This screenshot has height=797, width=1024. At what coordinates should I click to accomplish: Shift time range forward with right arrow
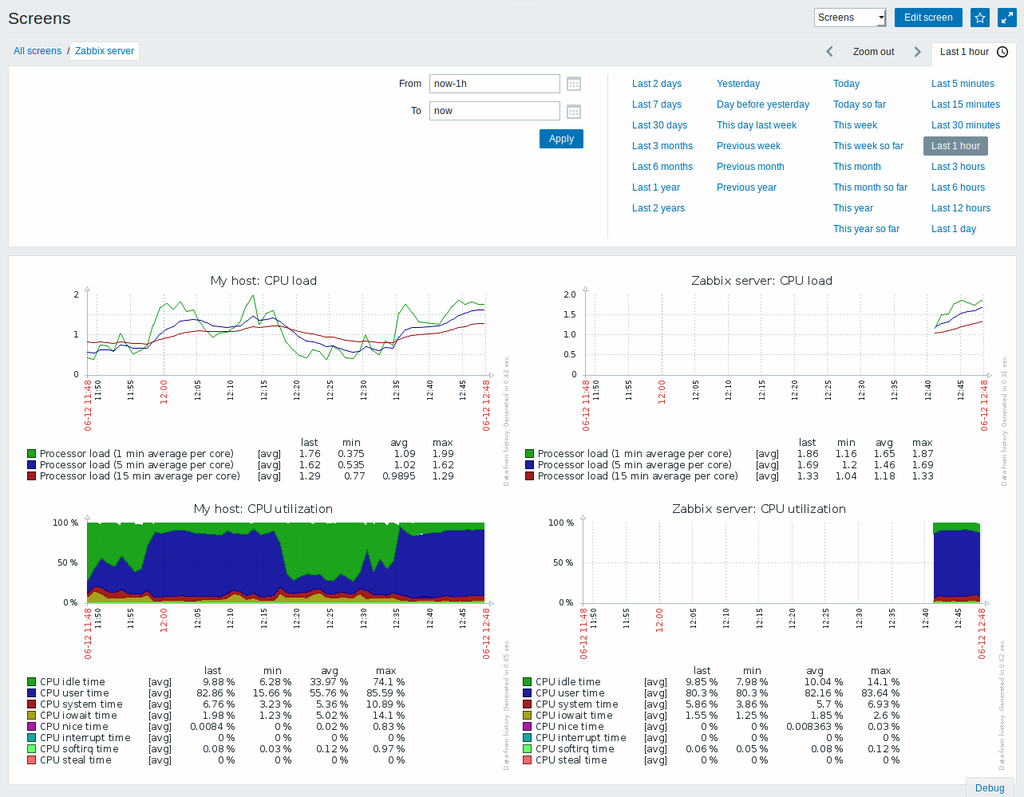click(917, 52)
